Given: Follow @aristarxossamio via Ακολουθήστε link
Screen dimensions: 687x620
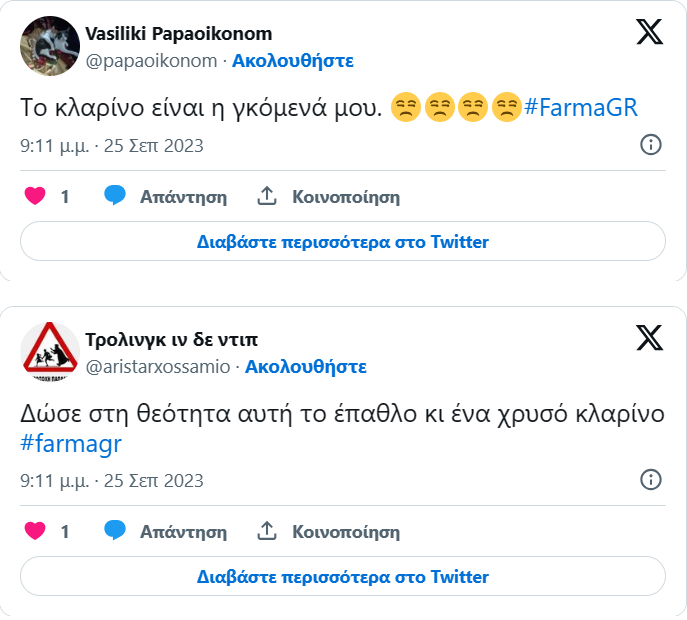Looking at the screenshot, I should [306, 367].
